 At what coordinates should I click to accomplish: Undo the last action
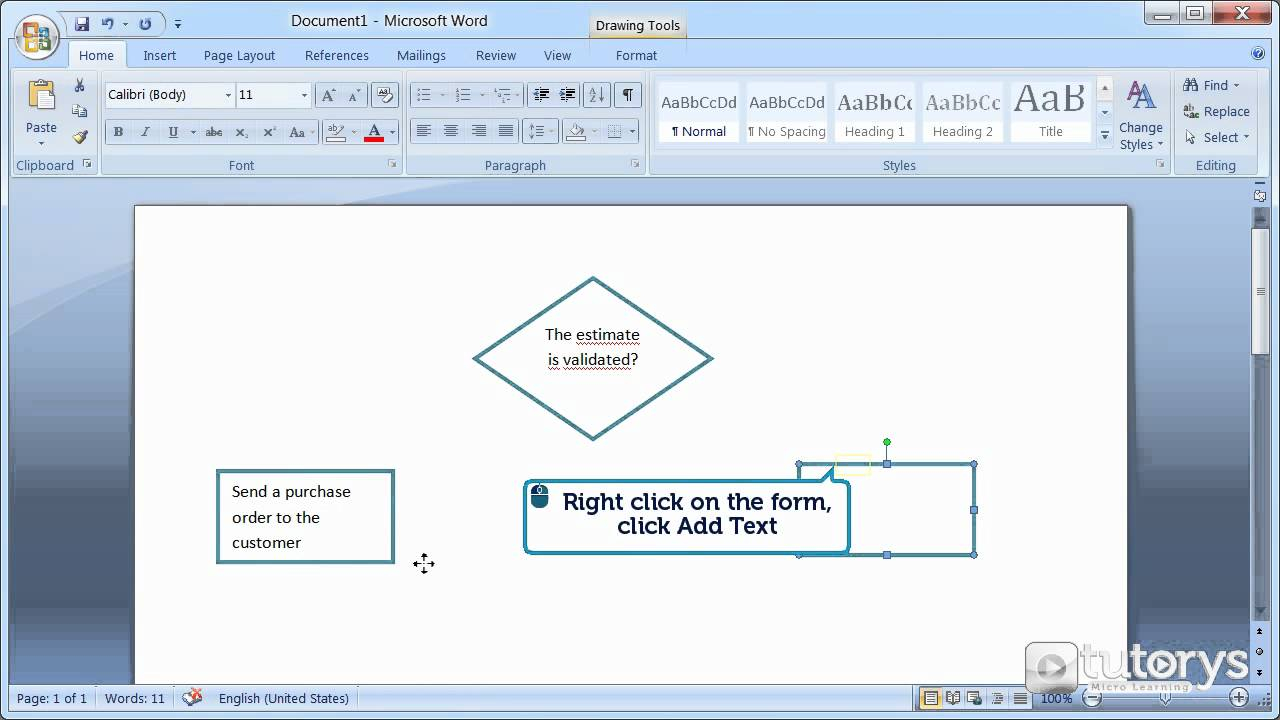click(107, 23)
